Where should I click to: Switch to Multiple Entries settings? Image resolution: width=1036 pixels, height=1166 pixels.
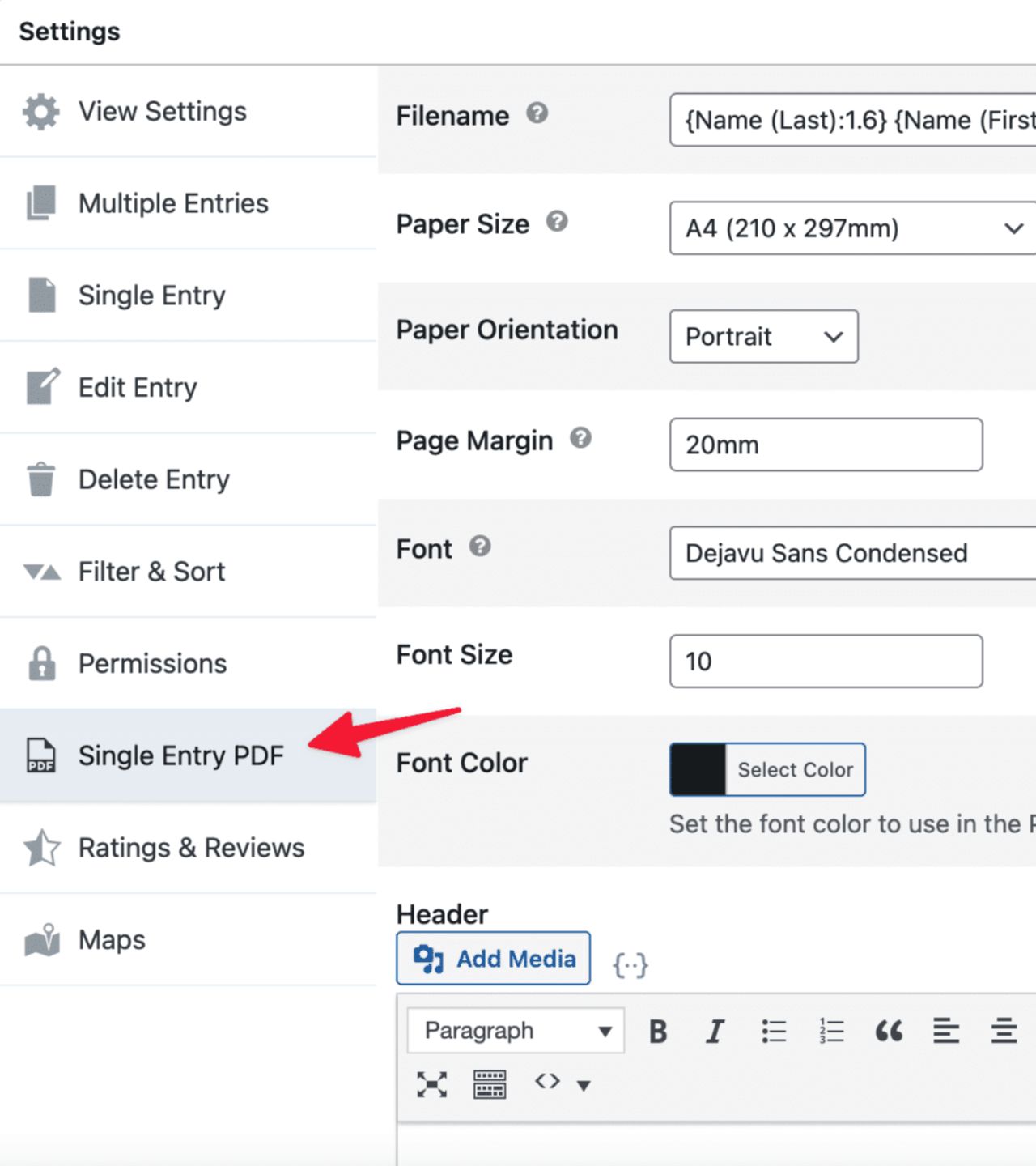172,204
